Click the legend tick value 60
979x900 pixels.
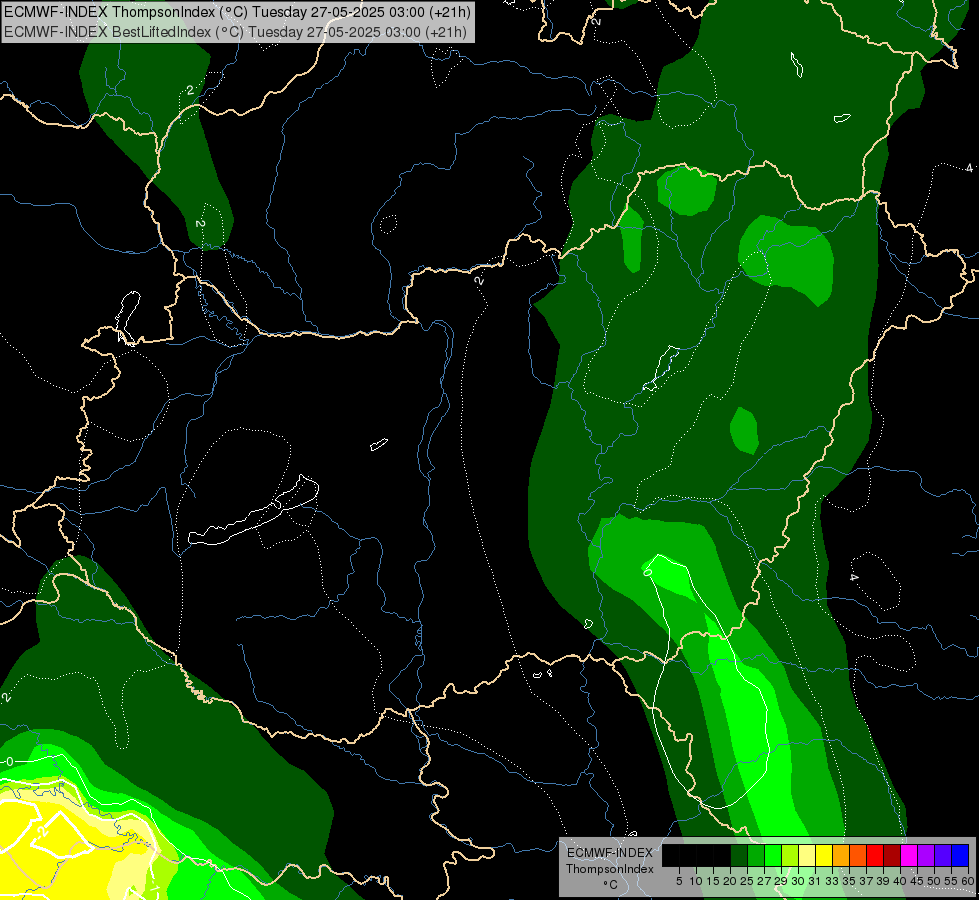pos(967,881)
